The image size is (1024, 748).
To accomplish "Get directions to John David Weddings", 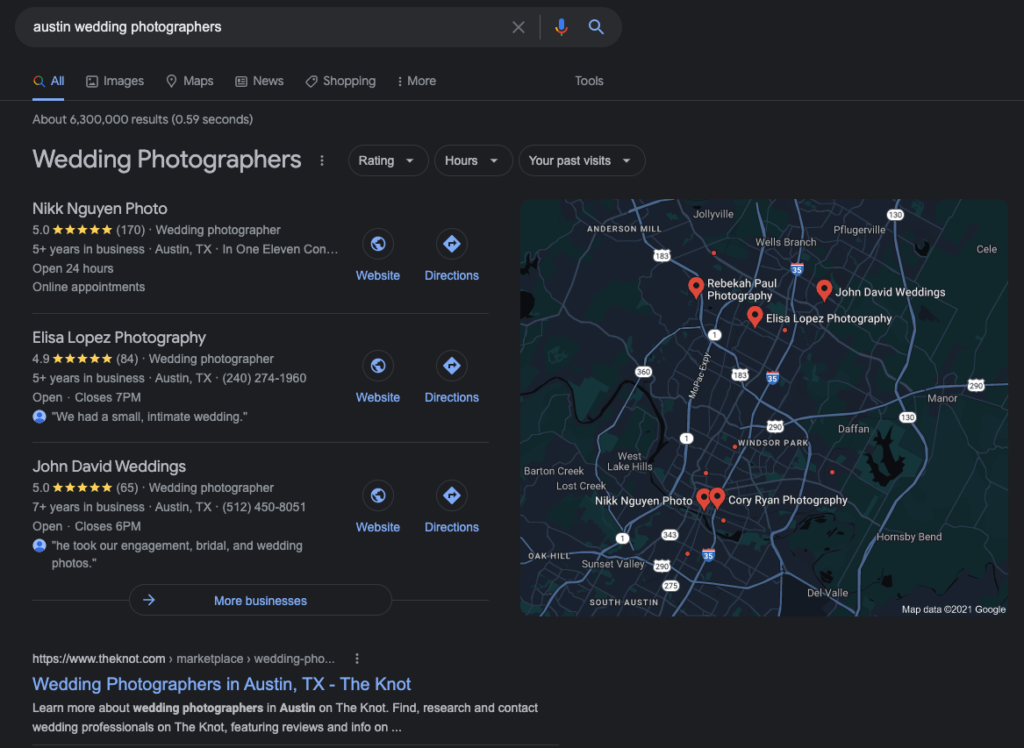I will coord(451,496).
